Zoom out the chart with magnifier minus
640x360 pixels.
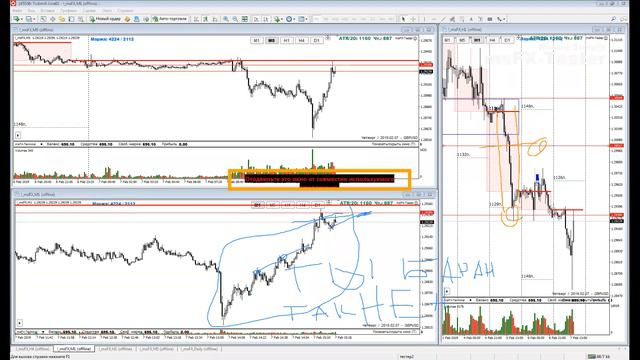pyautogui.click(x=235, y=19)
